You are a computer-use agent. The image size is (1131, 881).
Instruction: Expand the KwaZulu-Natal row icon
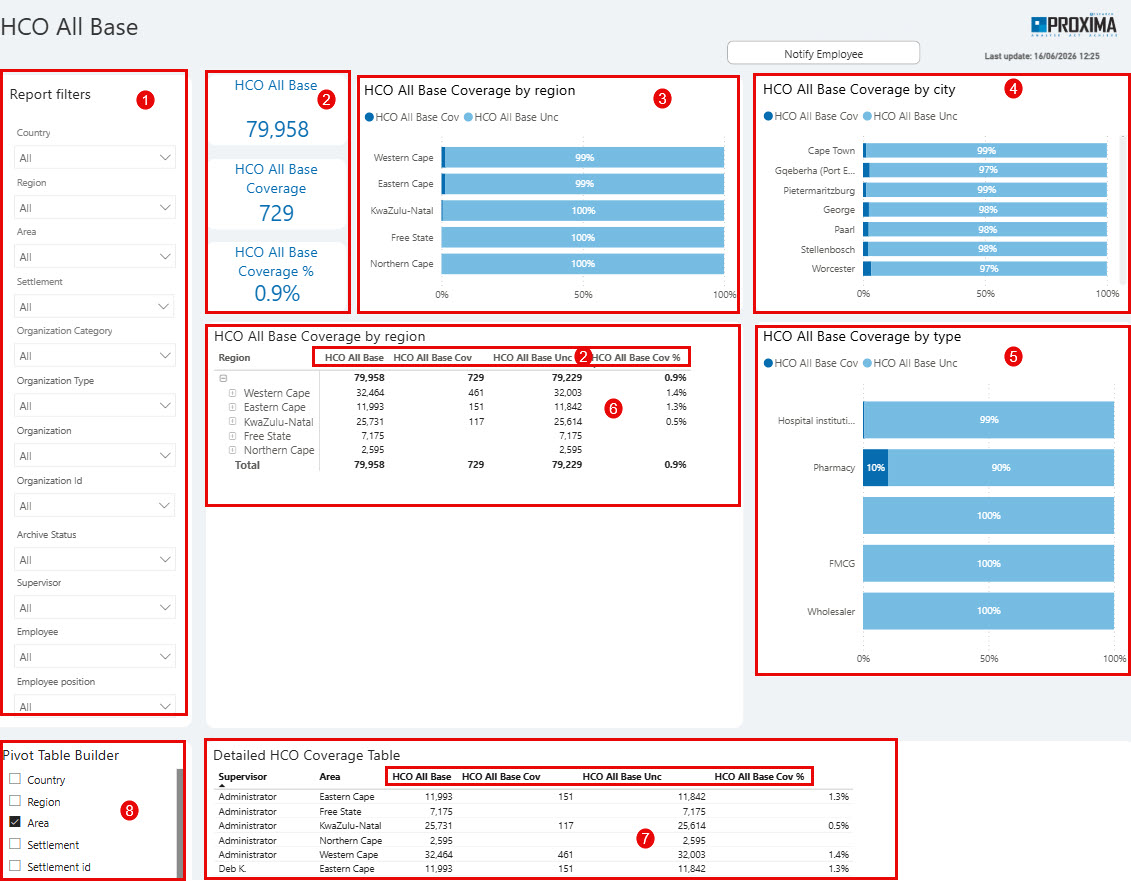232,421
